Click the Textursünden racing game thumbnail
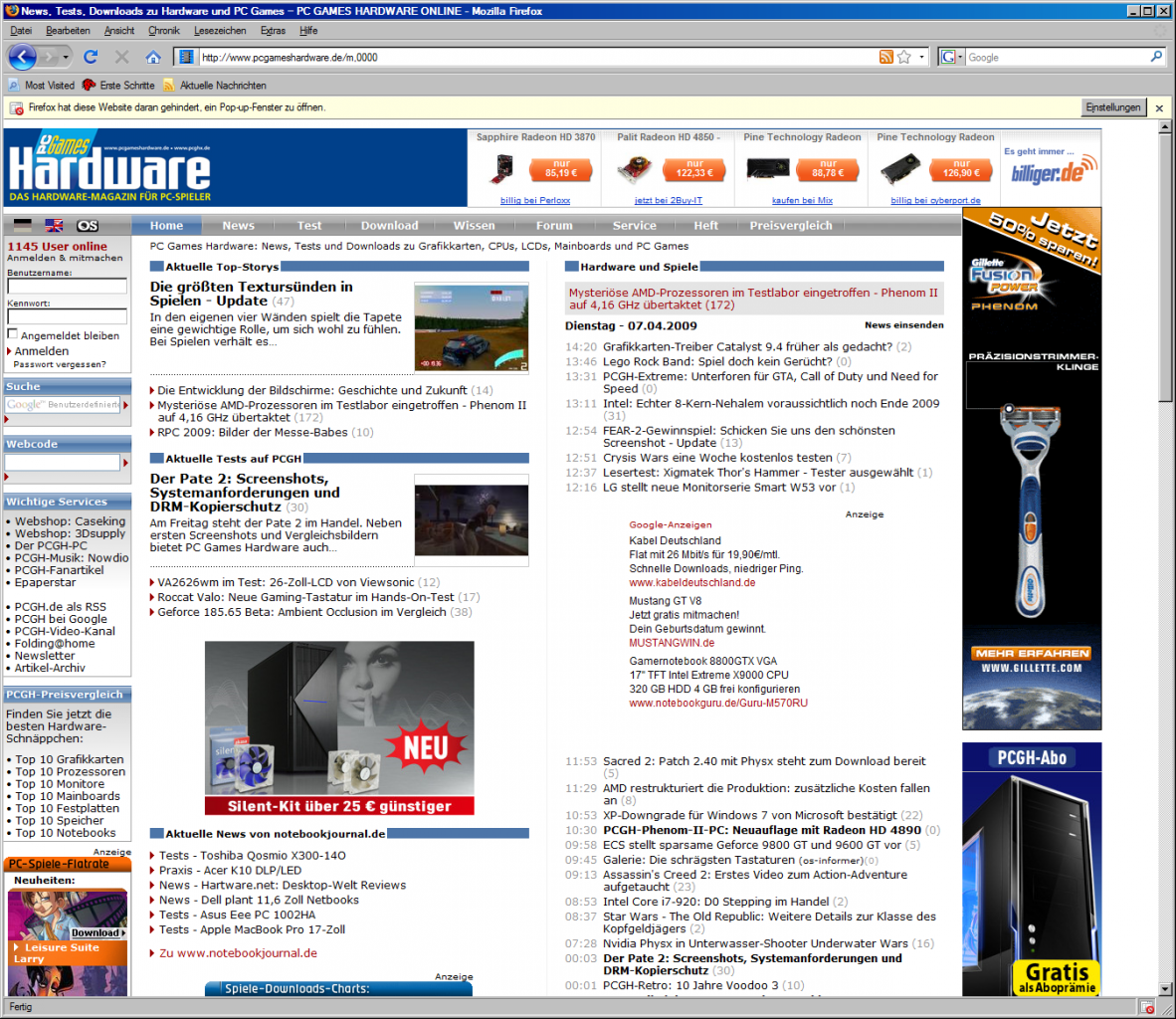Viewport: 1176px width, 1019px height. click(x=471, y=327)
